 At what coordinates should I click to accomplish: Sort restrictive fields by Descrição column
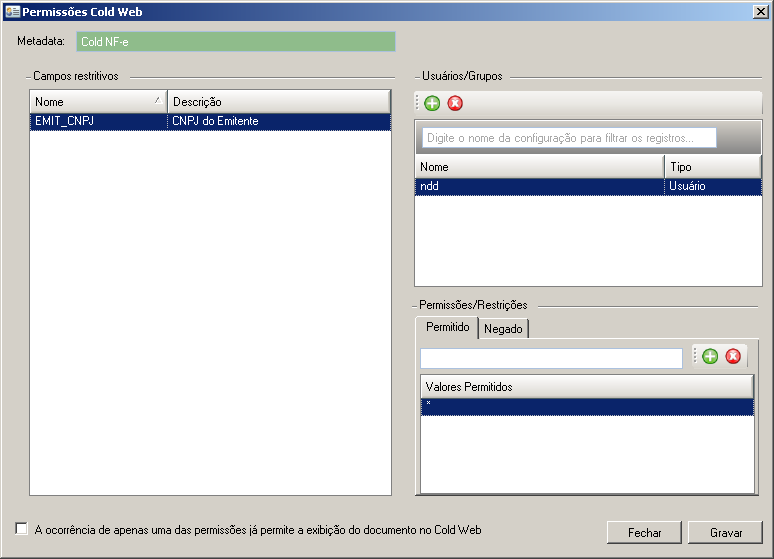point(279,102)
